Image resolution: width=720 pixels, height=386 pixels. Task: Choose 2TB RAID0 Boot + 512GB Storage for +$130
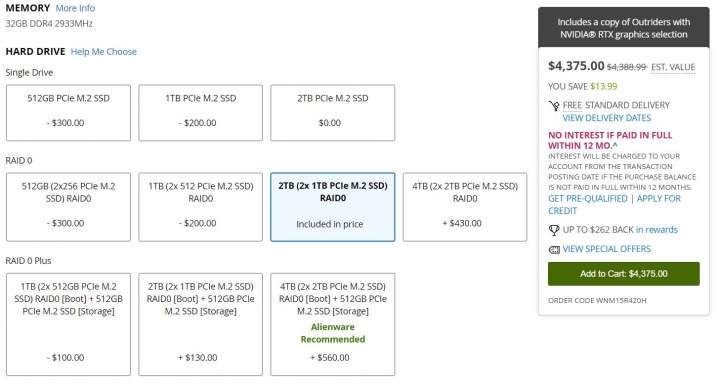point(201,324)
